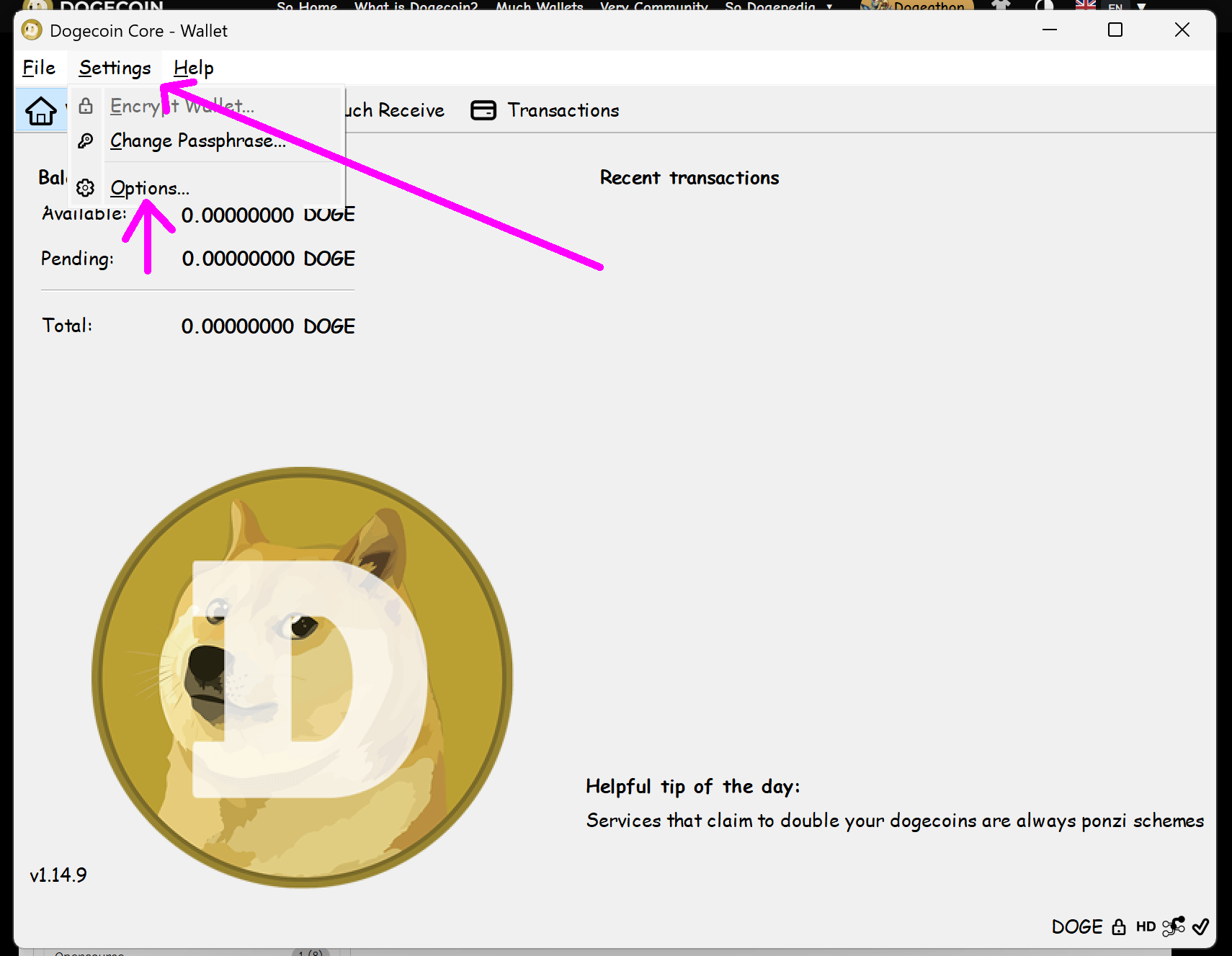The height and width of the screenshot is (956, 1232).
Task: Click the HD wallet indicator in the status bar
Action: click(1146, 926)
